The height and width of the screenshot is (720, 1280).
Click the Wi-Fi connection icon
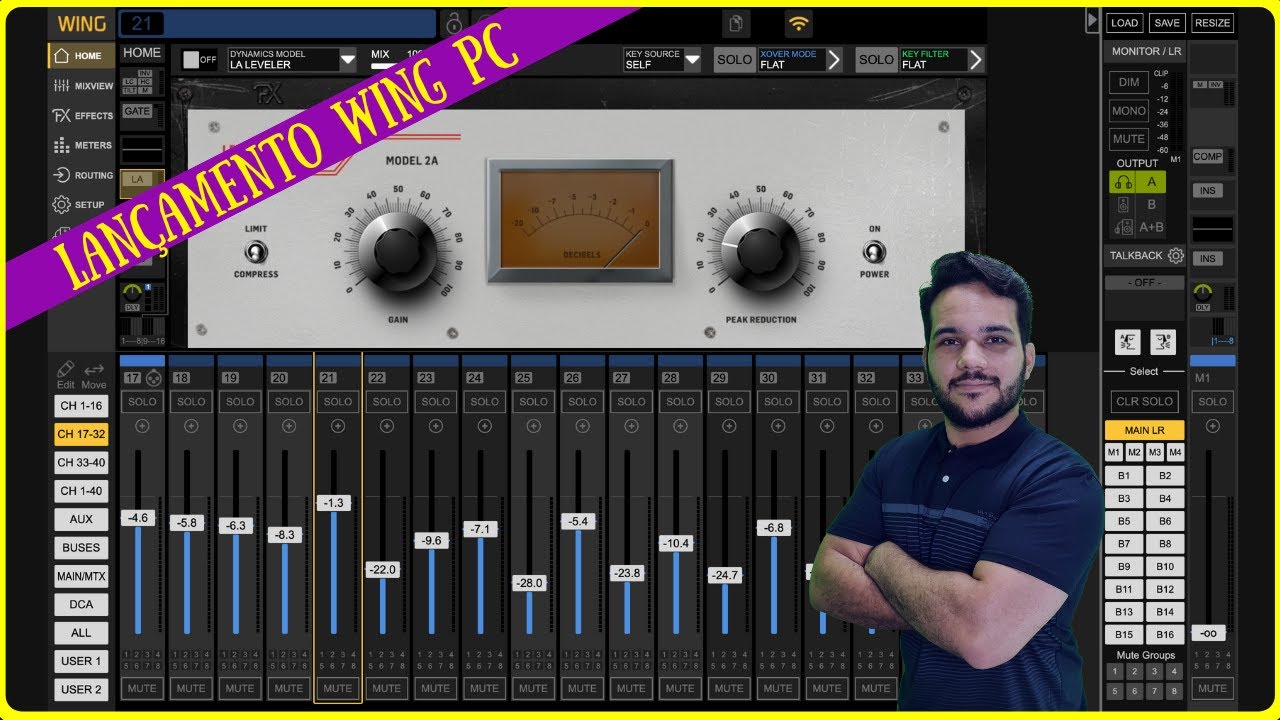(798, 24)
